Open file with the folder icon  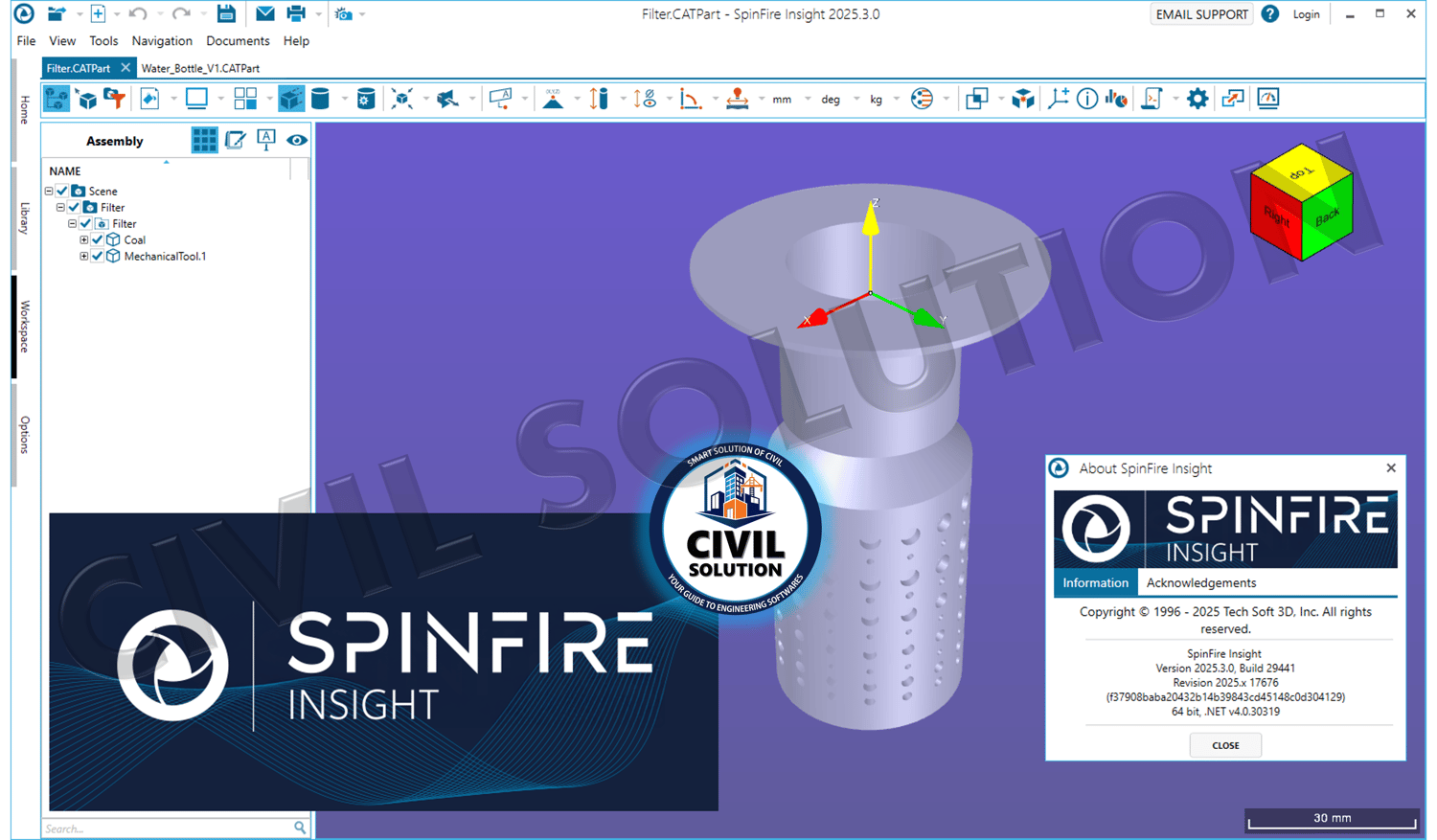57,14
